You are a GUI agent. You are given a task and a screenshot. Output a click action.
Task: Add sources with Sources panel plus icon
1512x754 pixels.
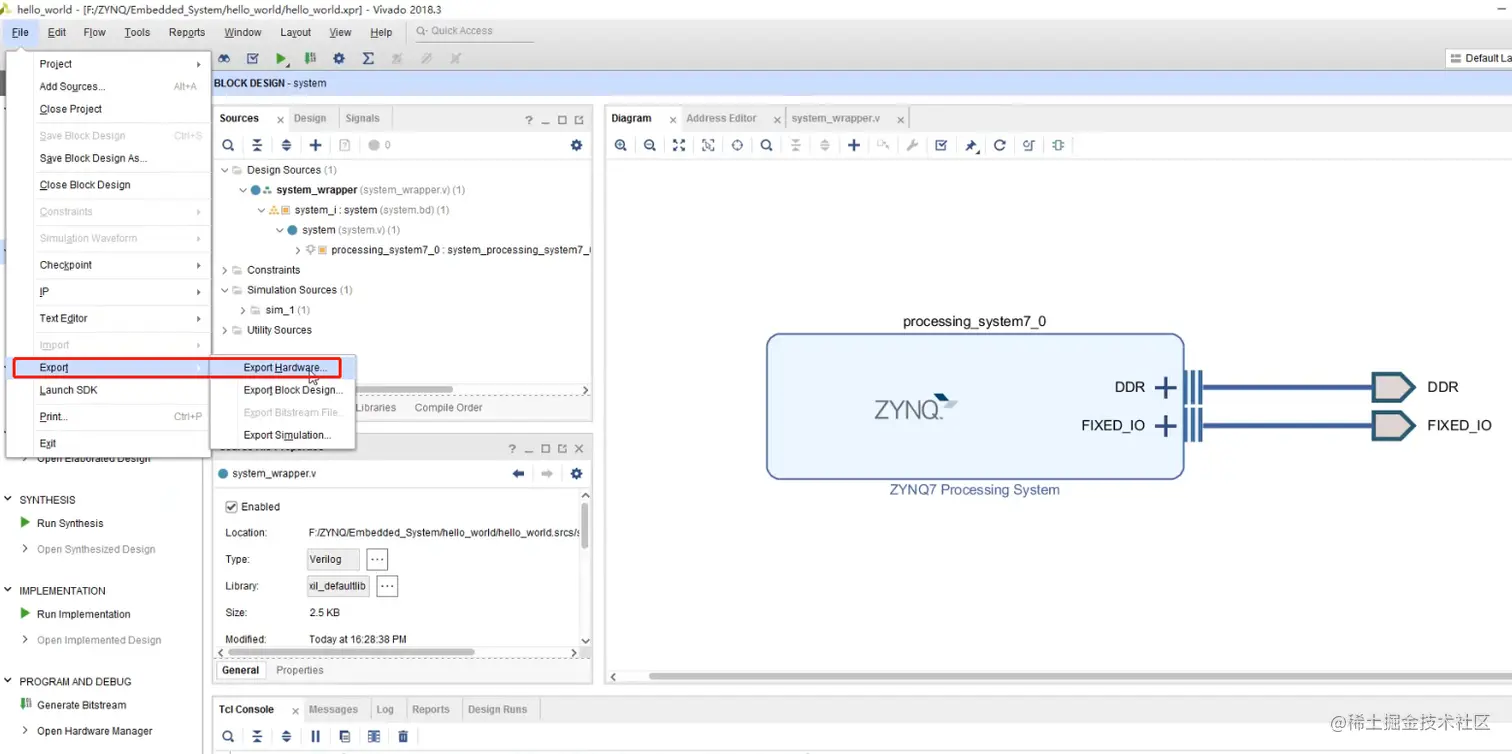(x=315, y=145)
